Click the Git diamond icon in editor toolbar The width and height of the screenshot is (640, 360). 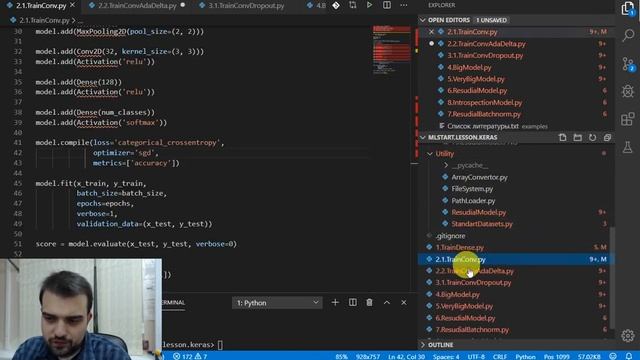coord(336,5)
